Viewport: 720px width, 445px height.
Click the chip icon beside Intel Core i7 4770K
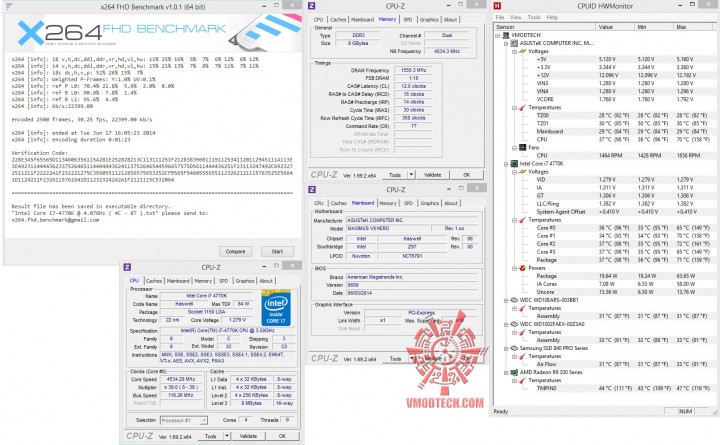click(514, 163)
